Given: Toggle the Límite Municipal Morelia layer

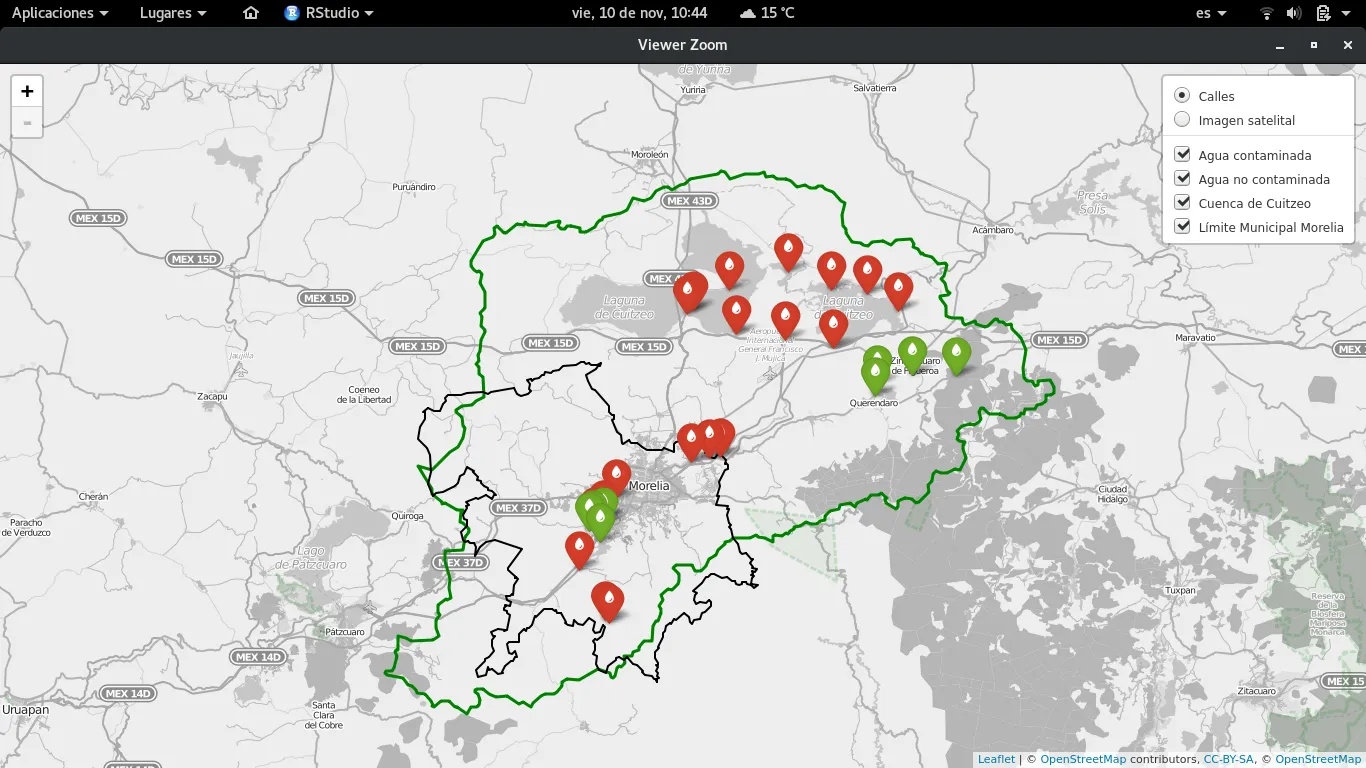Looking at the screenshot, I should click(1183, 227).
